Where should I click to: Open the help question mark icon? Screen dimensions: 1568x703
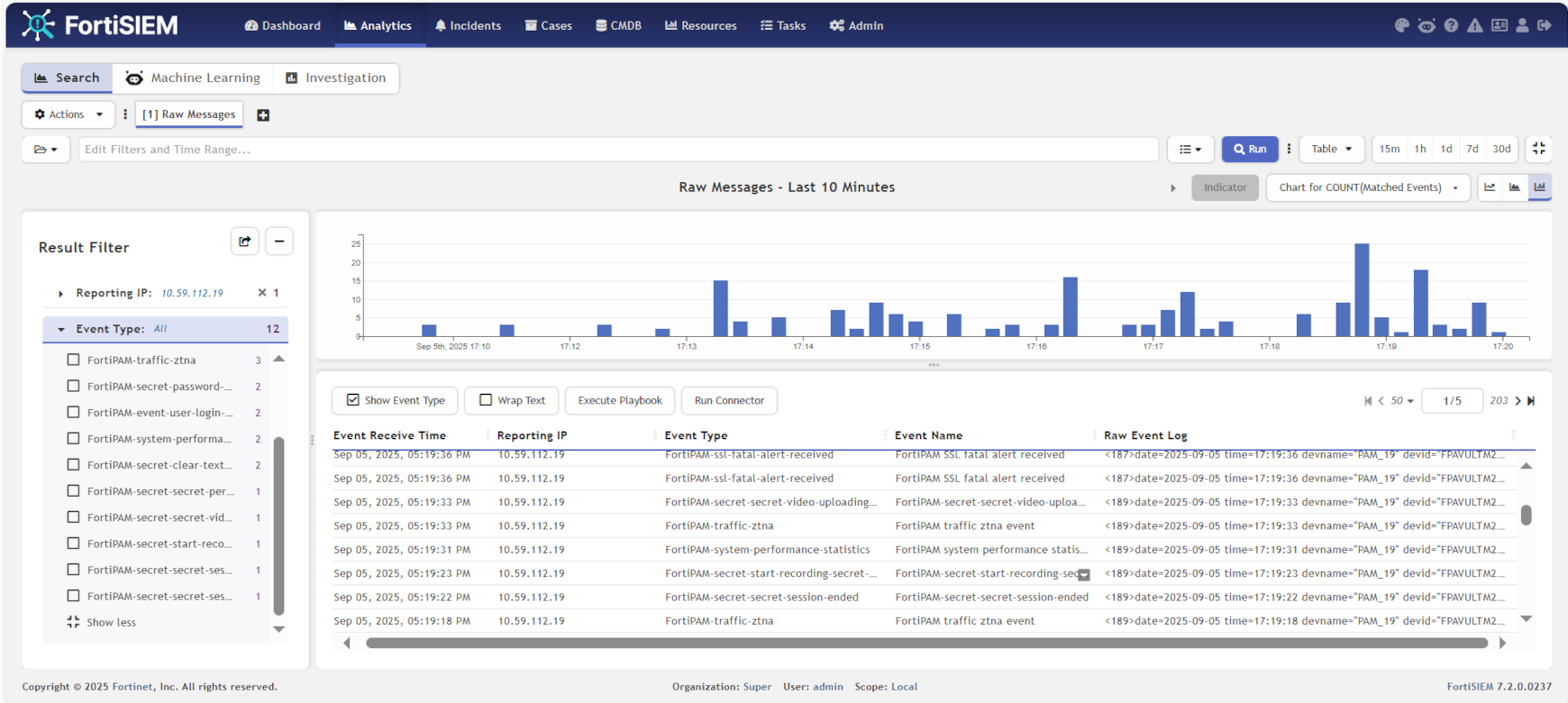tap(1451, 26)
